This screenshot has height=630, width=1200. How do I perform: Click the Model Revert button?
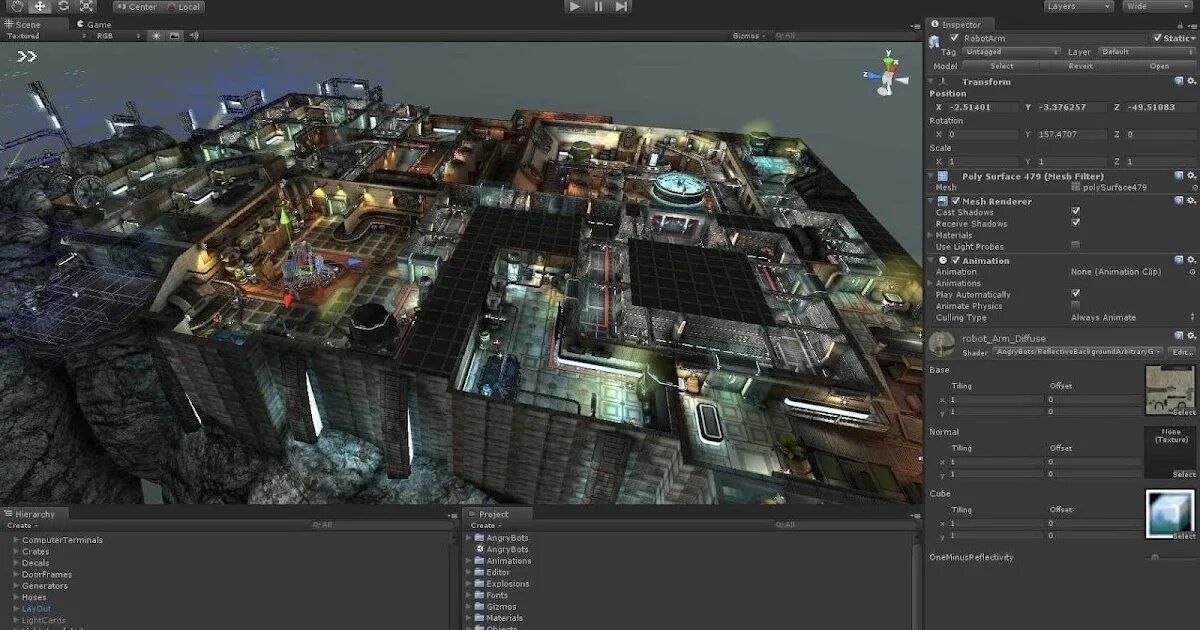click(1080, 66)
